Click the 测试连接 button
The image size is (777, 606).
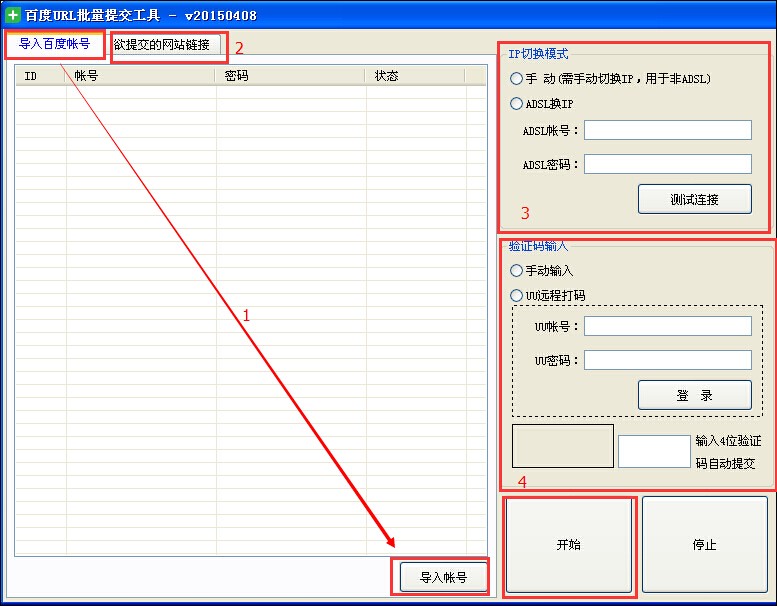pos(695,199)
